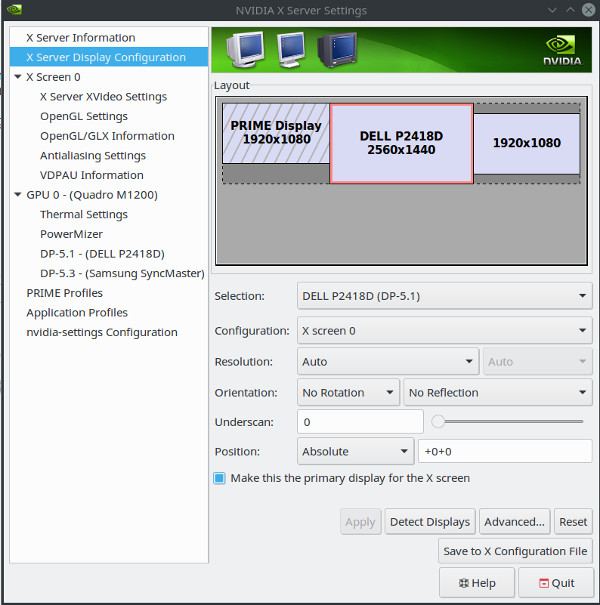The image size is (600, 605).
Task: Open X Server Information page
Action: [81, 38]
